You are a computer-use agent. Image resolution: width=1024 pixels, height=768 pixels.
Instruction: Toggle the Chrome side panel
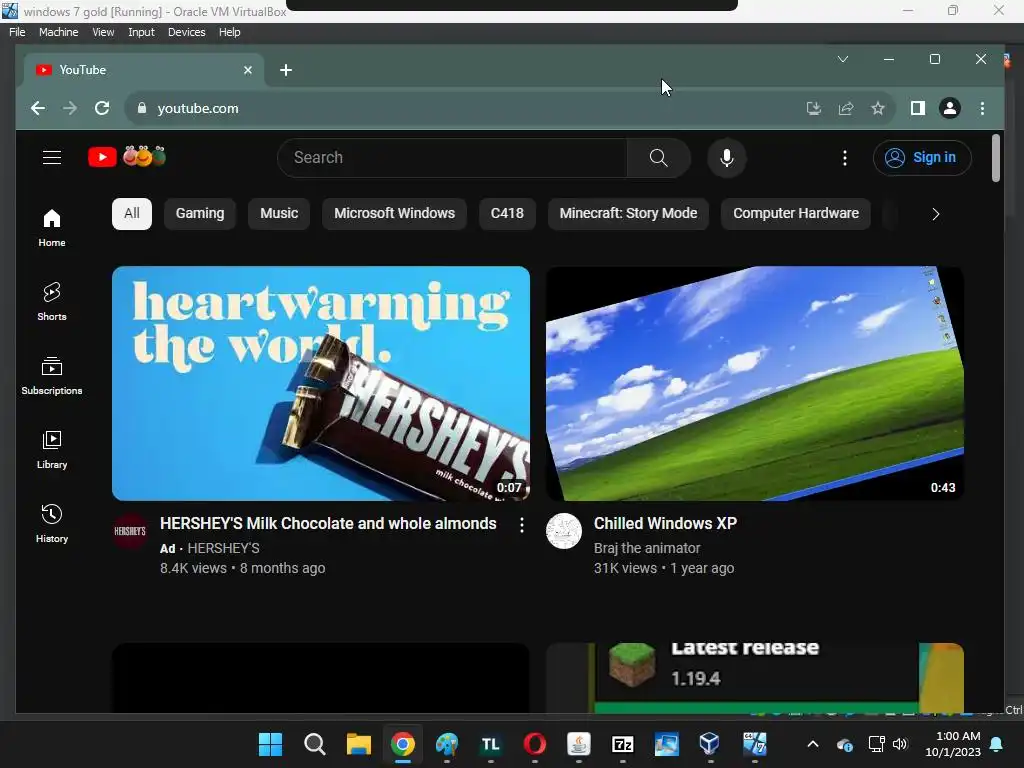point(918,108)
